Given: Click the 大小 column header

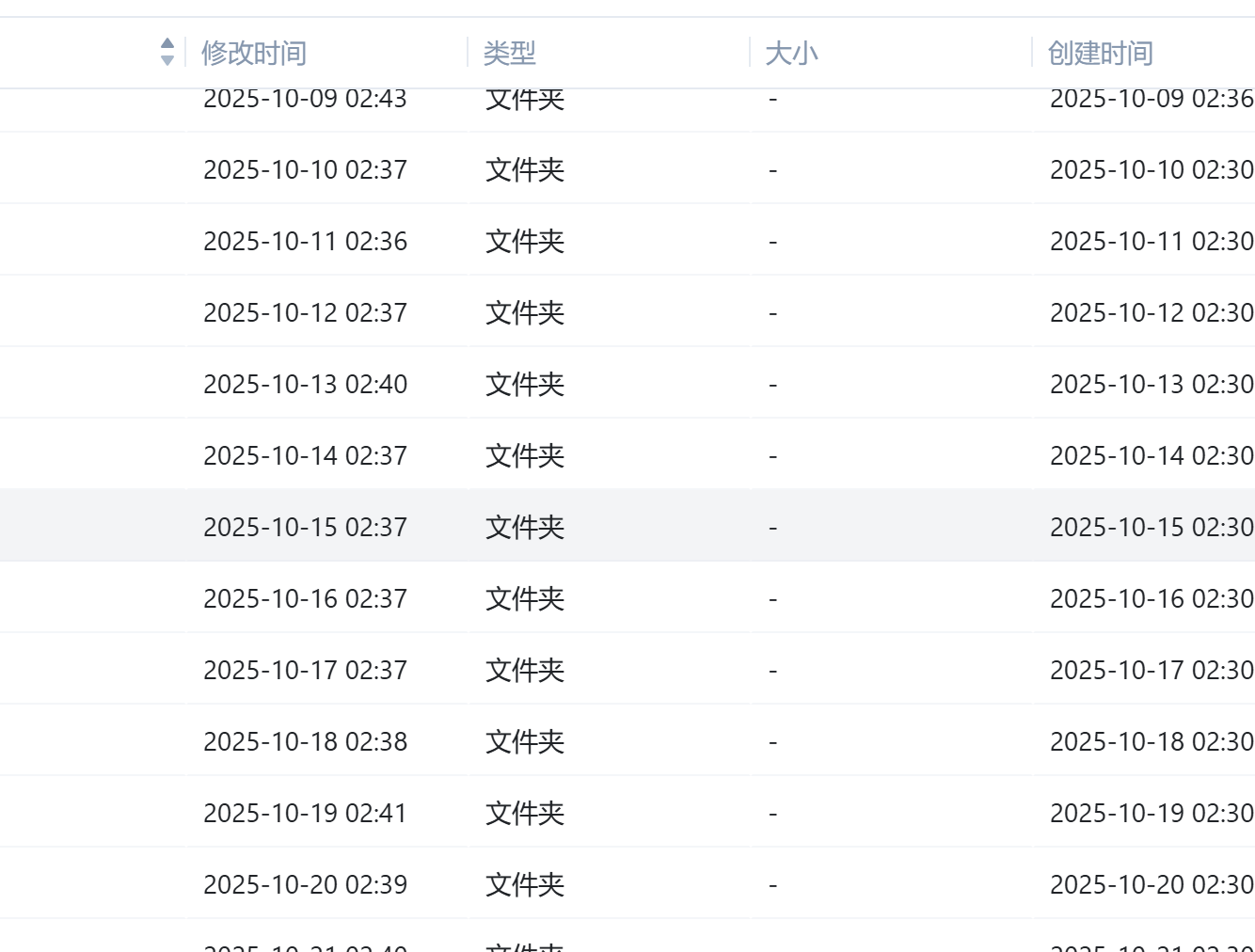Looking at the screenshot, I should [x=791, y=53].
